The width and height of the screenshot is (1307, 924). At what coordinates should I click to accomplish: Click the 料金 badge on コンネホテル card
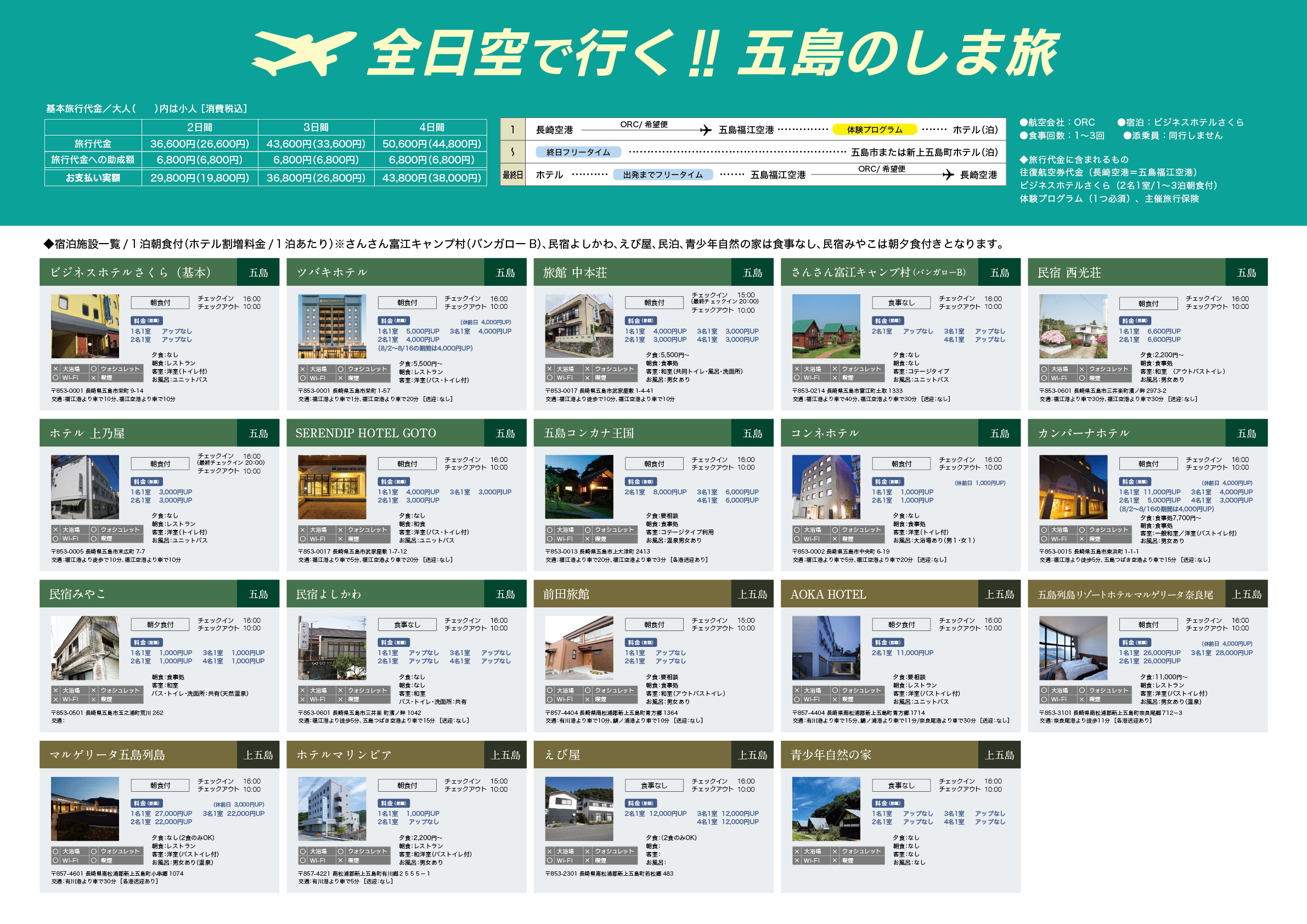[x=888, y=482]
